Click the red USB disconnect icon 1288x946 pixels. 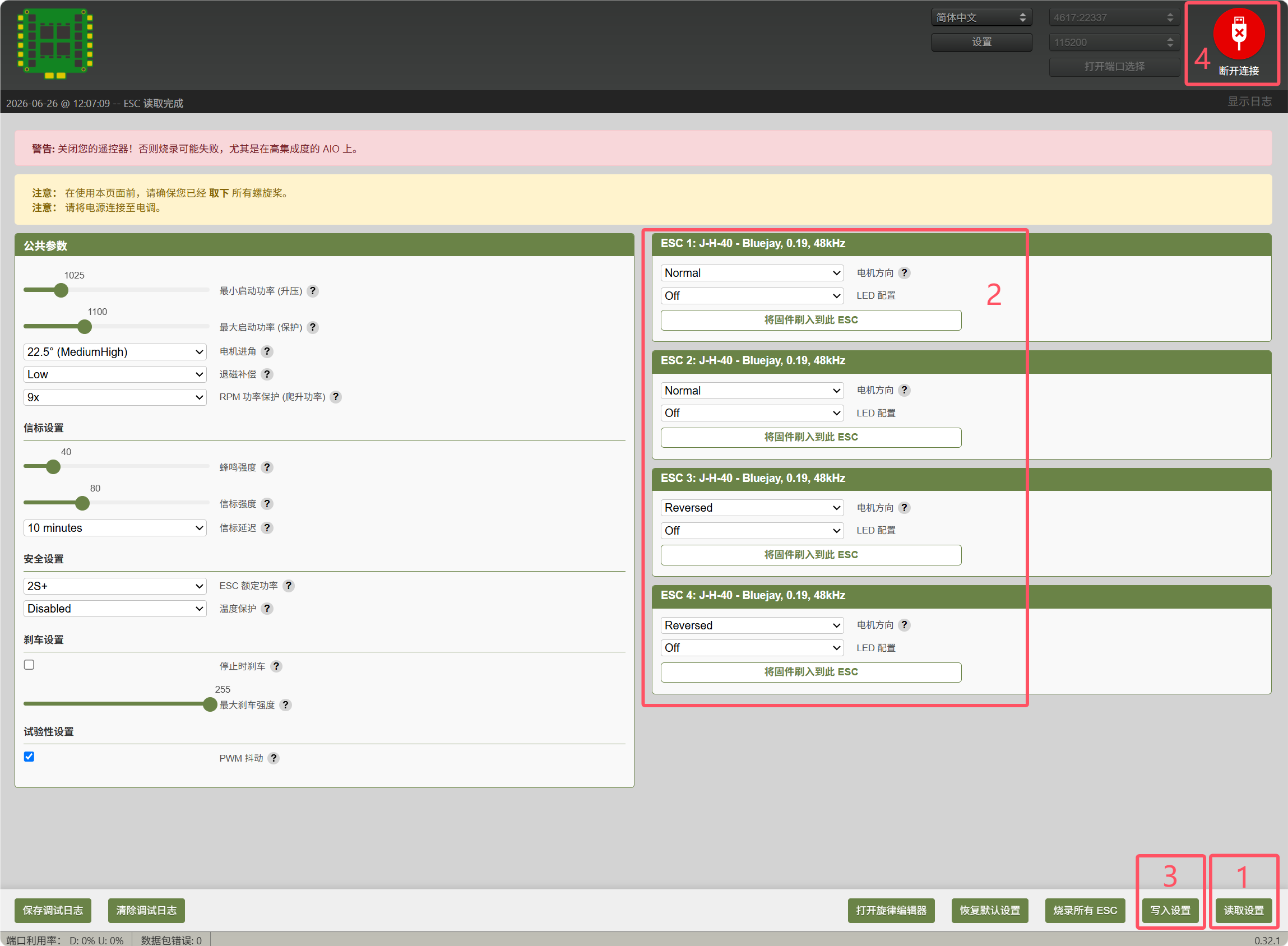point(1239,34)
